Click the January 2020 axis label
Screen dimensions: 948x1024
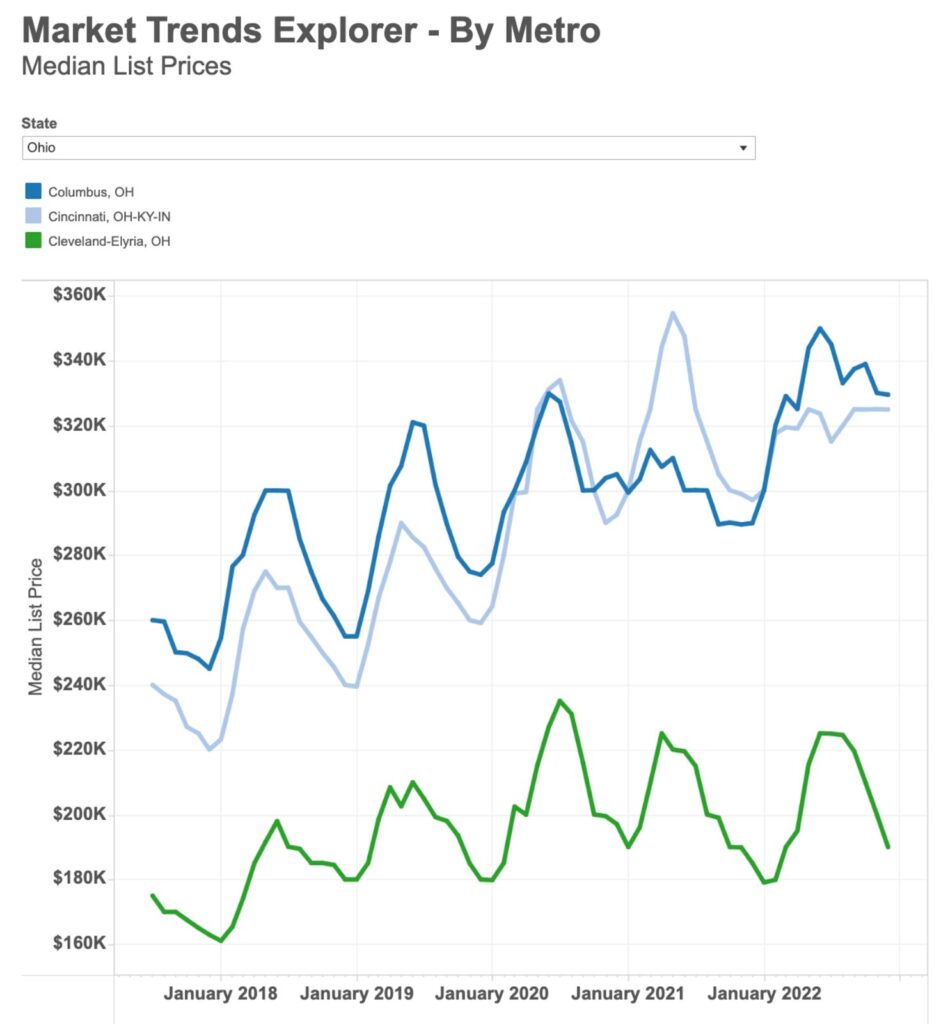pyautogui.click(x=493, y=994)
